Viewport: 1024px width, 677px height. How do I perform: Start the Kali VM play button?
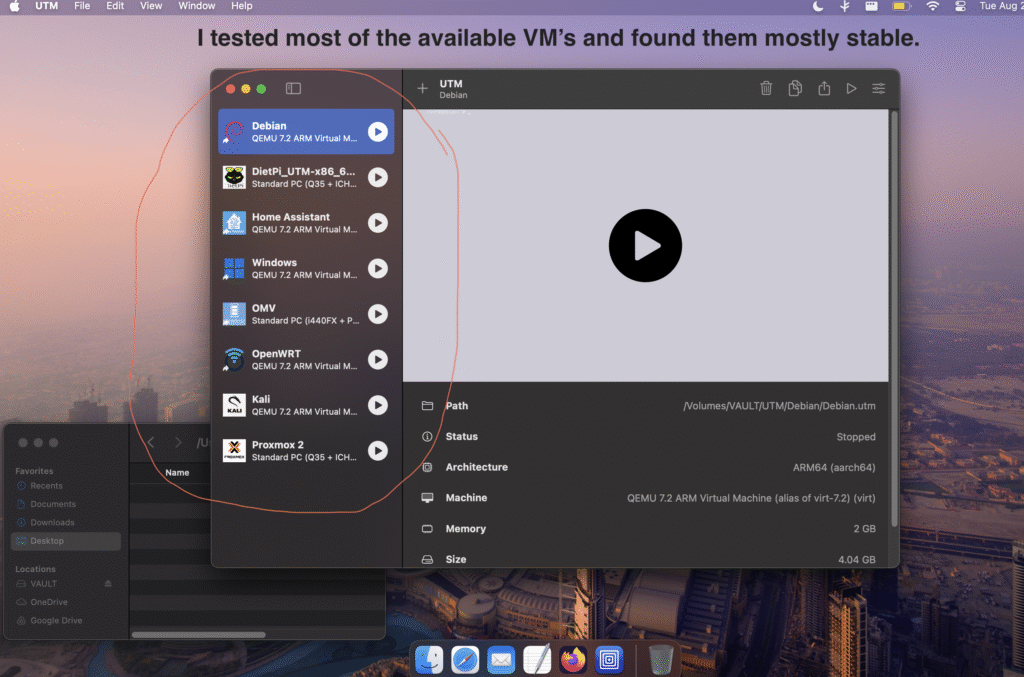point(377,405)
